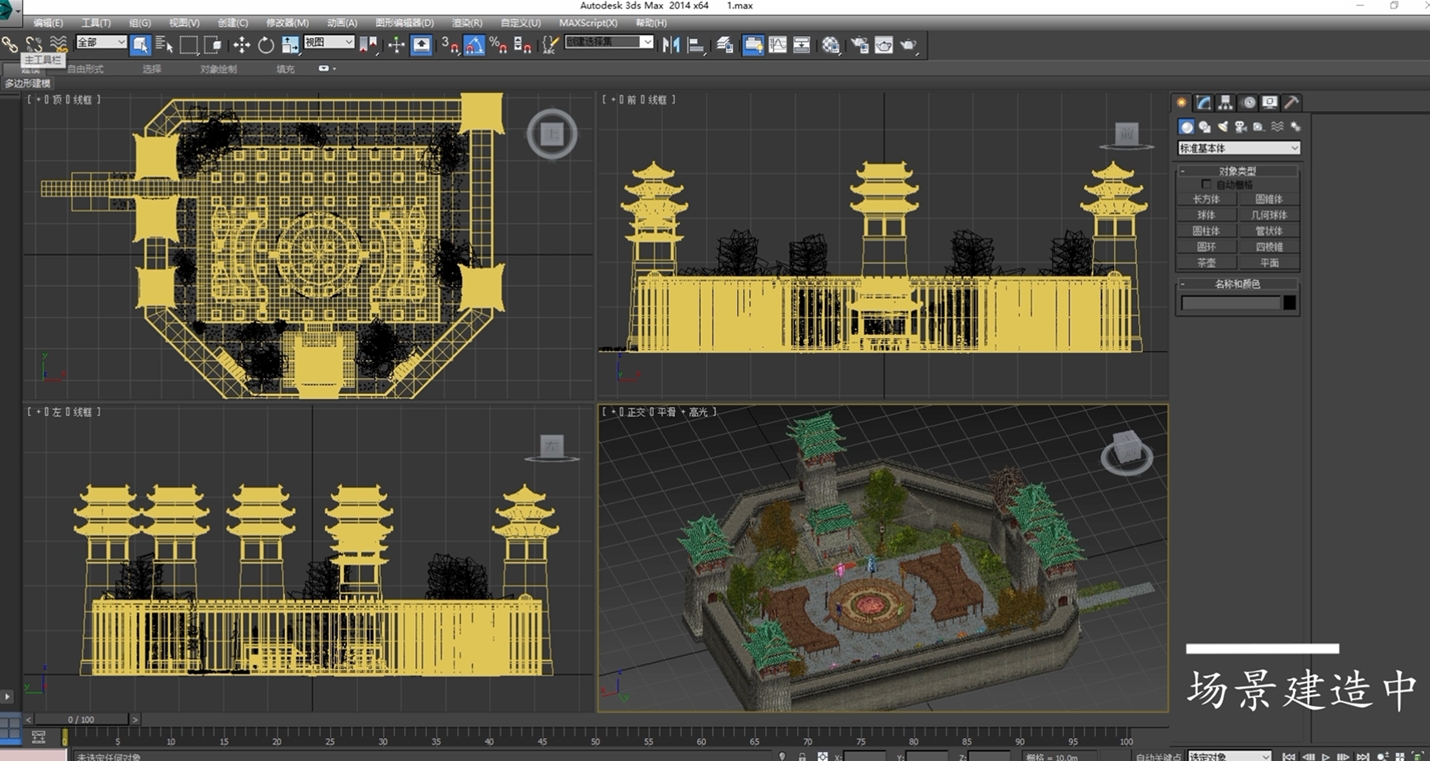
Task: Click the 长方体 button
Action: click(x=1207, y=199)
